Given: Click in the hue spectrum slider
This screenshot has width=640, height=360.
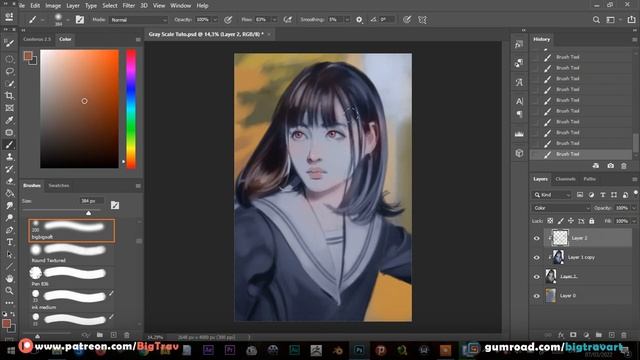Looking at the screenshot, I should 131,109.
